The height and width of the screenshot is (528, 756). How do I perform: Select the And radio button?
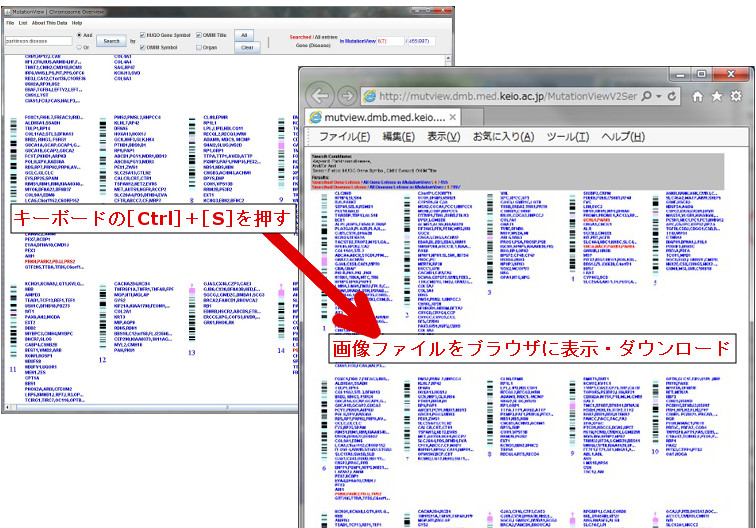(78, 34)
